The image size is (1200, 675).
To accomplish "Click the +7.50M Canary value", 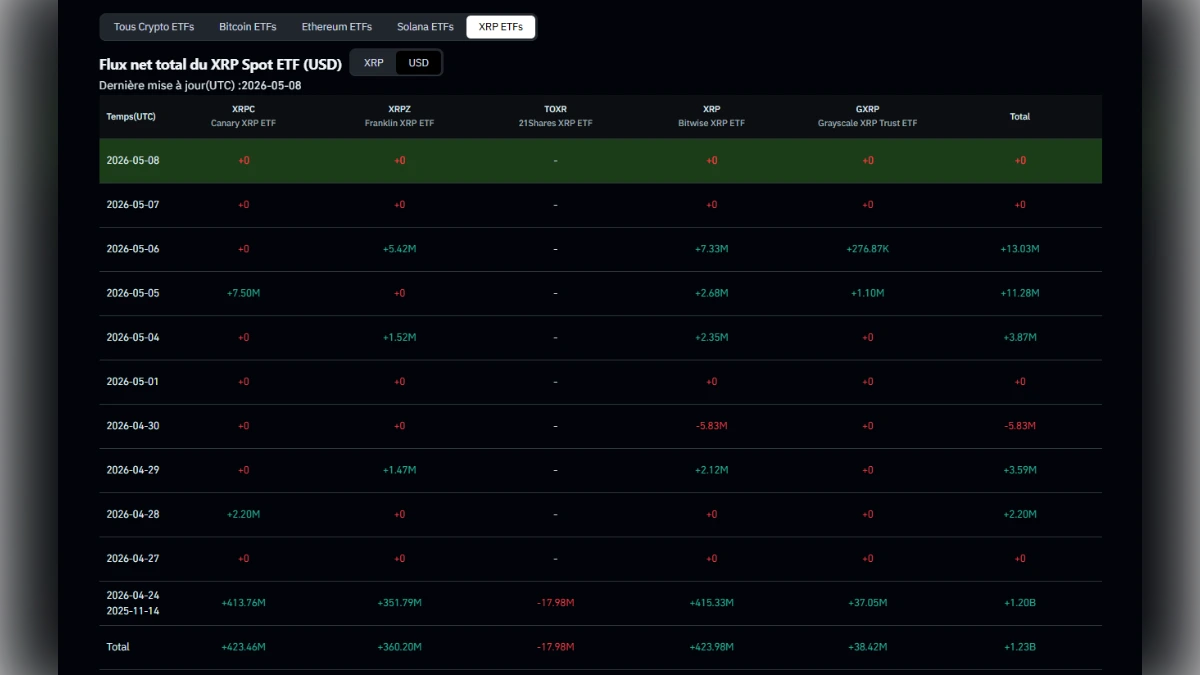I will click(243, 293).
